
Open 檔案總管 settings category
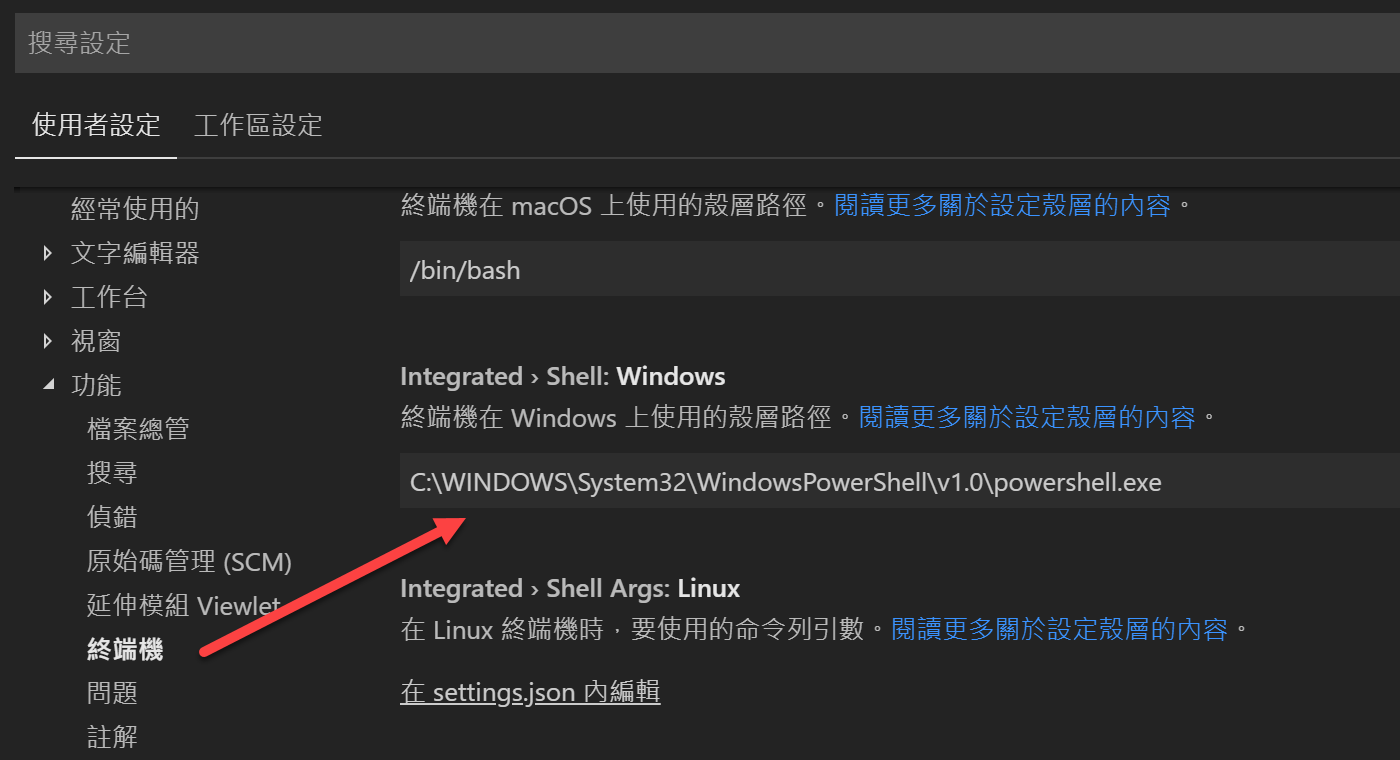pos(138,429)
